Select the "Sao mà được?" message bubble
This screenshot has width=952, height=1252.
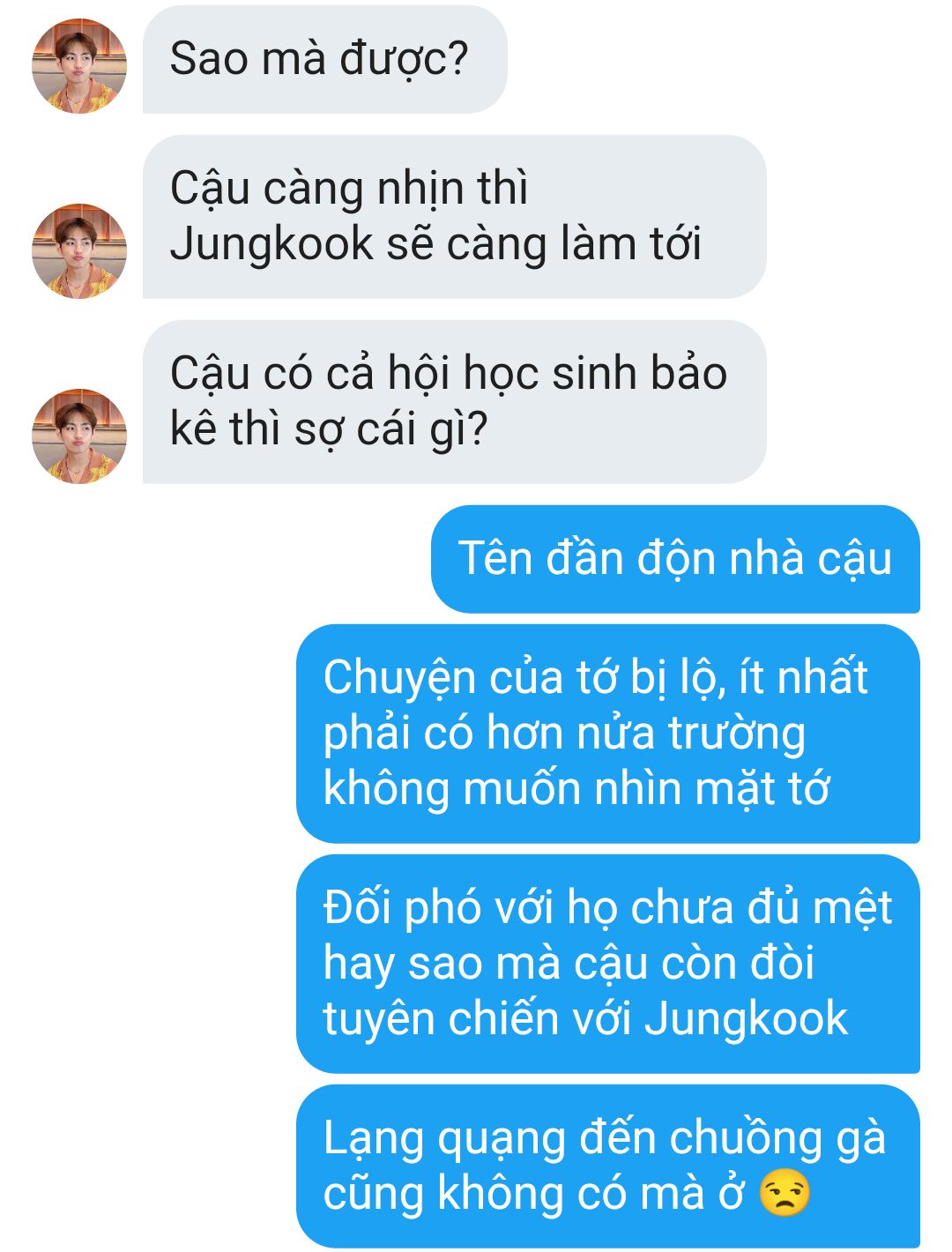click(x=324, y=59)
